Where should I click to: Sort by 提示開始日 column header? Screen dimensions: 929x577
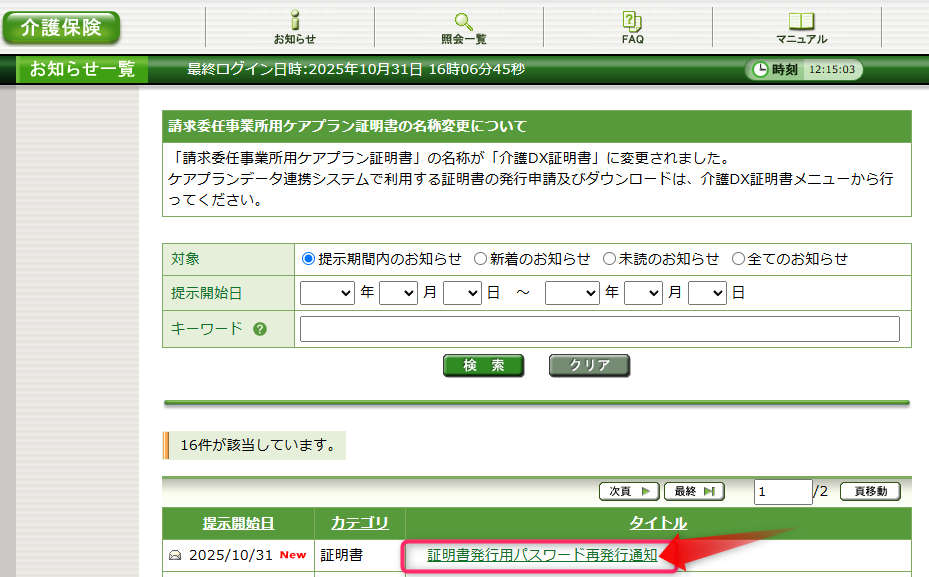click(x=238, y=523)
